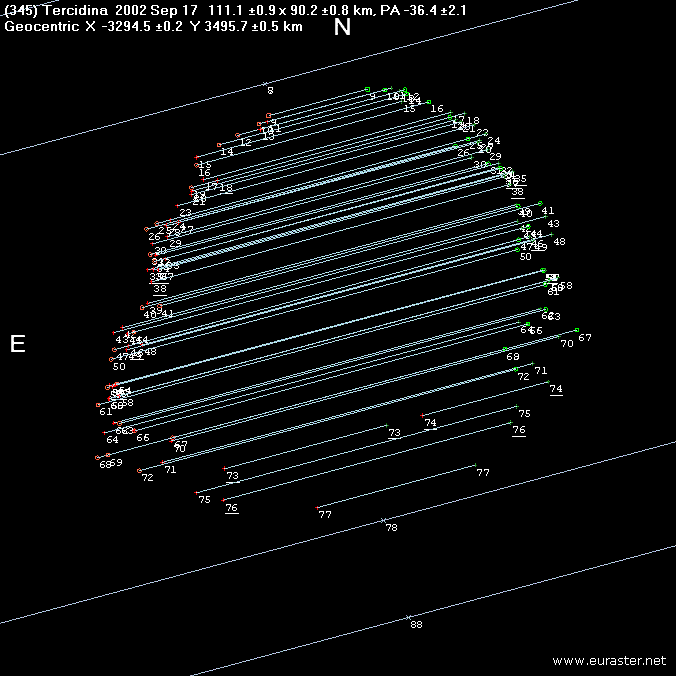Click the E east direction label
The image size is (676, 676).
(x=17, y=344)
